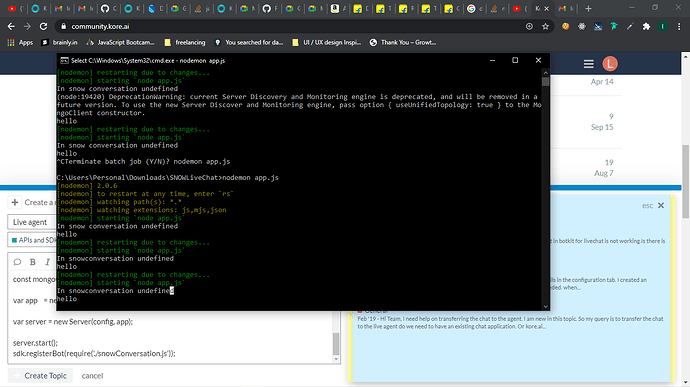Switch to the Dart blue-icon tab
690x387 pixels.
coord(151,8)
